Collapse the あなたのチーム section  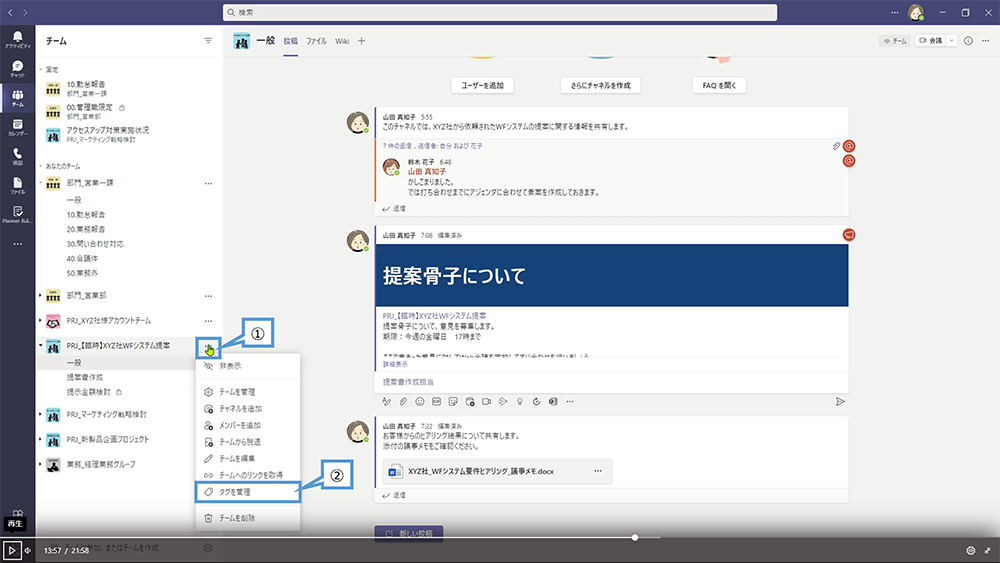[41, 166]
